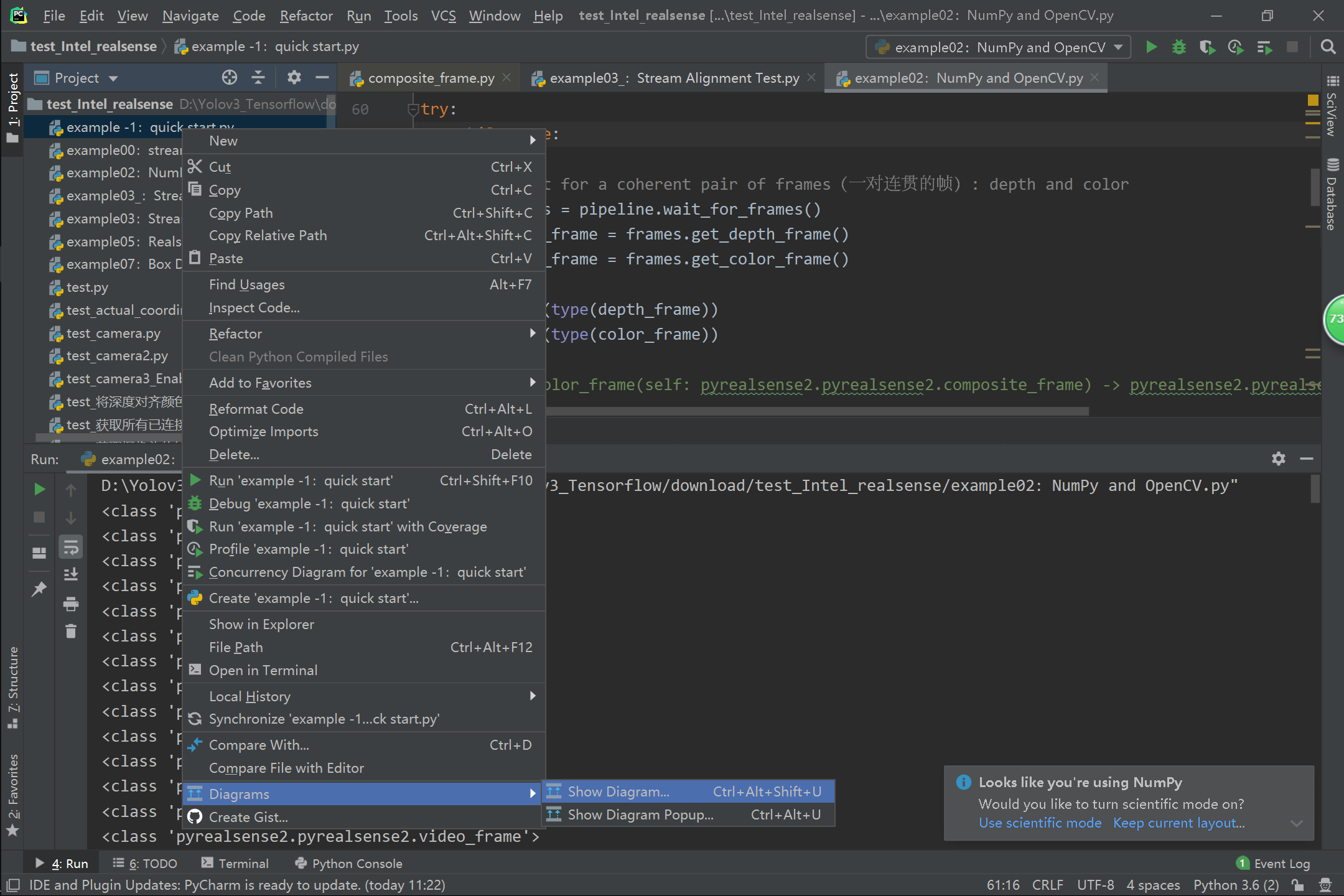Expand the NumPy notification chevron
The image size is (1344, 896).
click(x=1296, y=823)
